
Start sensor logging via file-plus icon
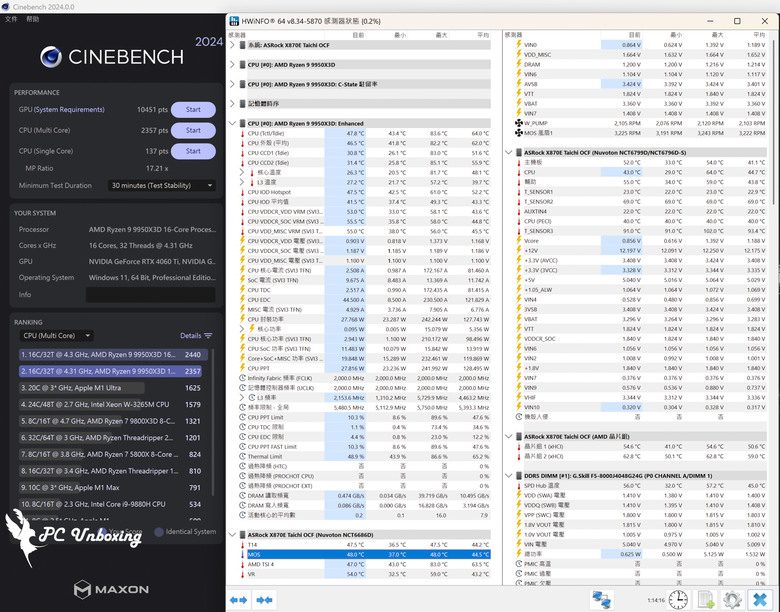[705, 600]
